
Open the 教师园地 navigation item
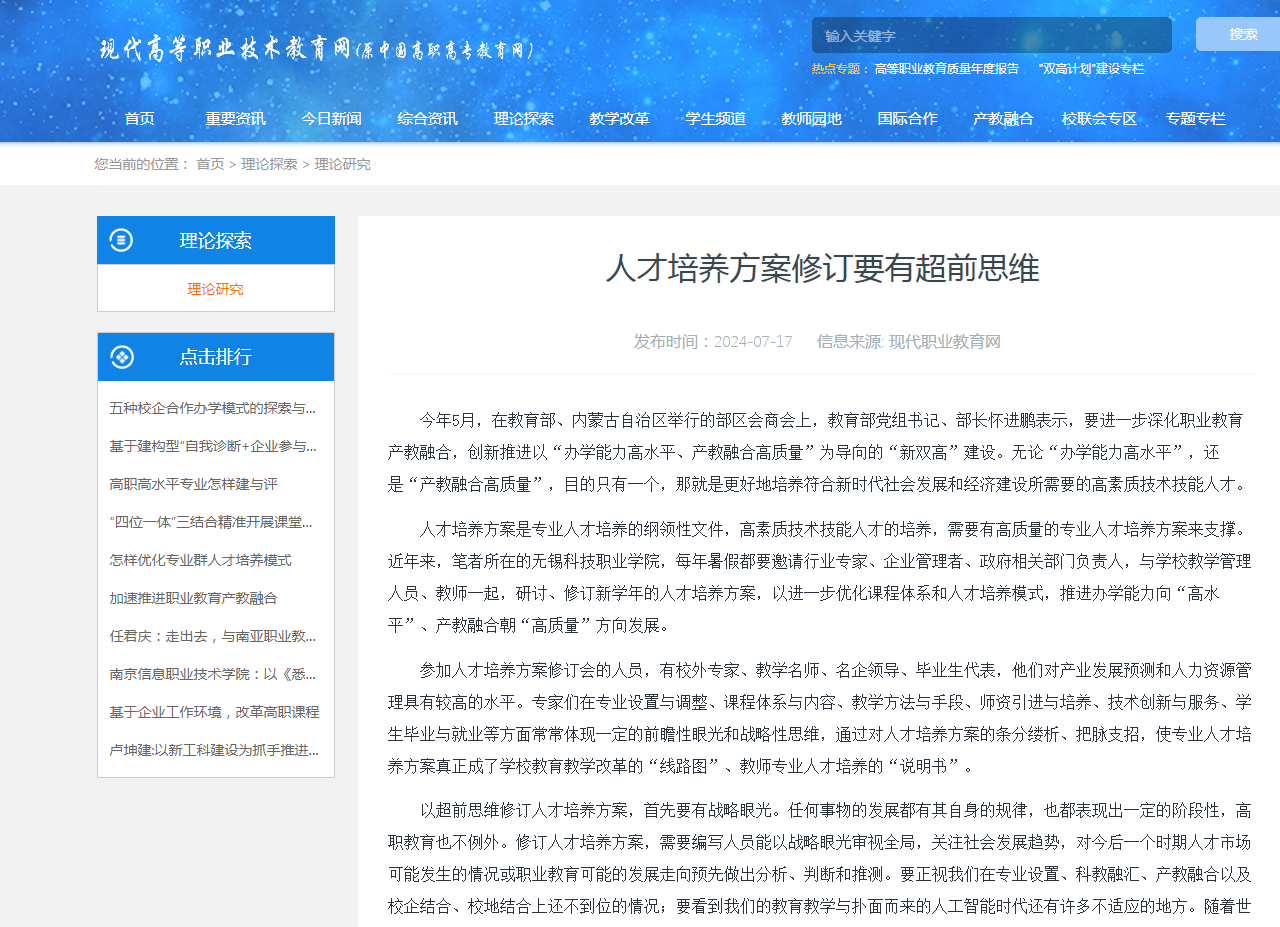pos(812,118)
